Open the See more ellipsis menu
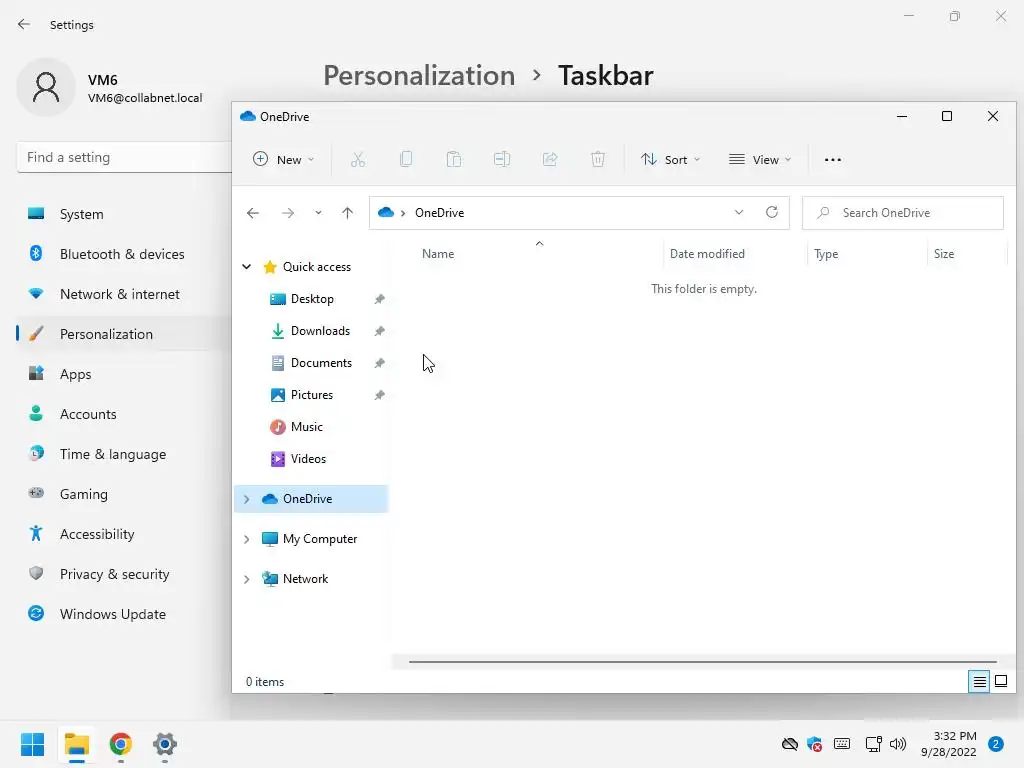The height and width of the screenshot is (768, 1024). click(833, 160)
